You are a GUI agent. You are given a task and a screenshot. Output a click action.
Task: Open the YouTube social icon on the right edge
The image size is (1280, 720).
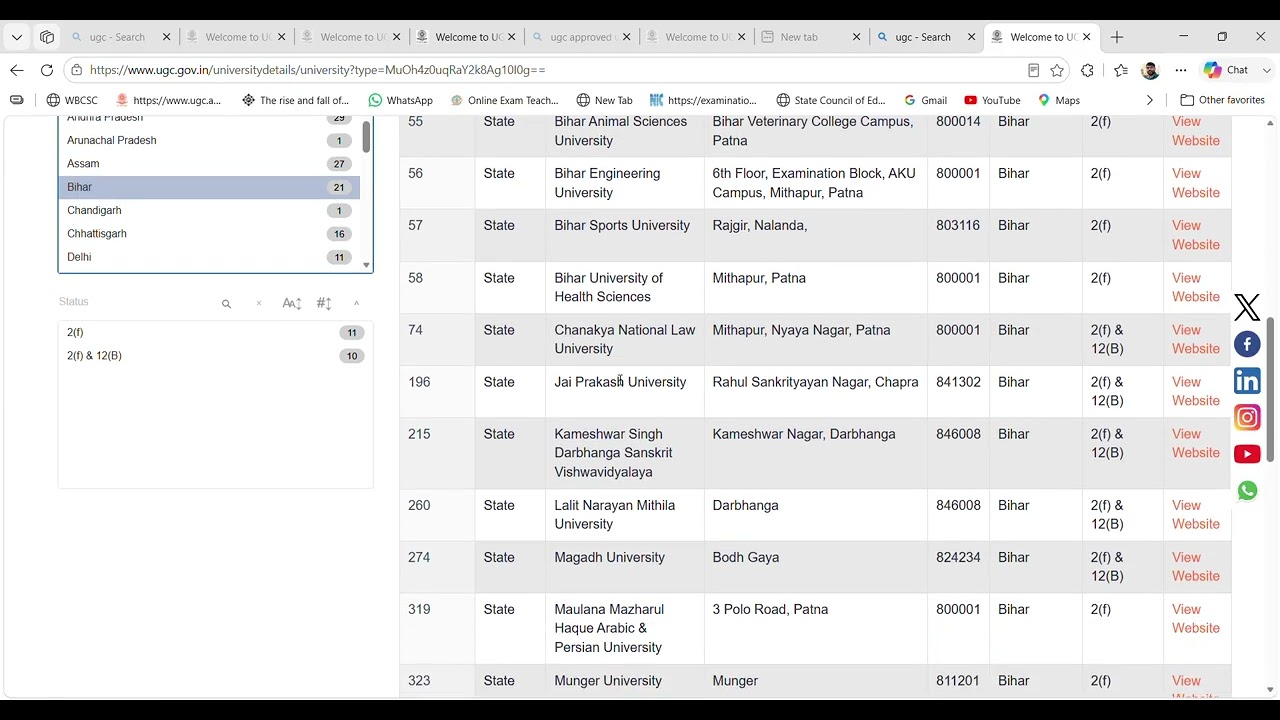point(1247,454)
